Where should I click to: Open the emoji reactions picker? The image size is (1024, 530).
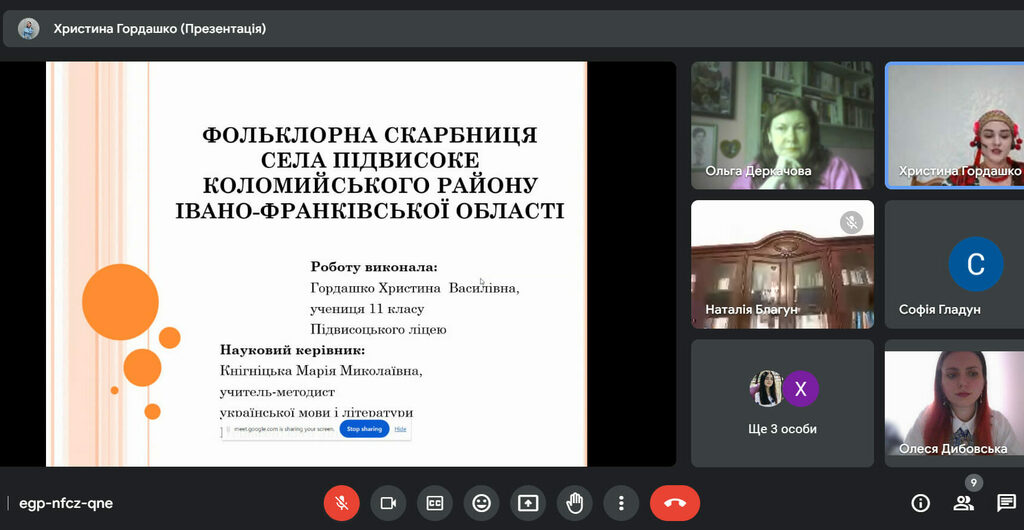pos(481,503)
